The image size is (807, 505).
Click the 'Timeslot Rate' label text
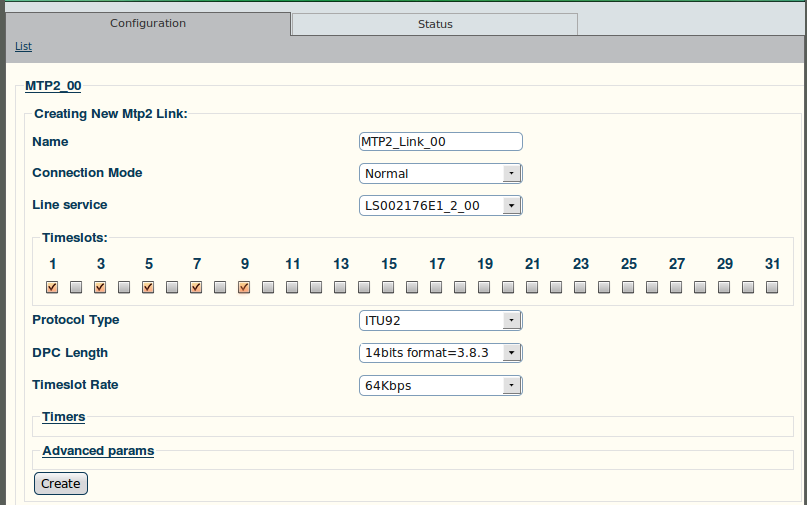(x=75, y=385)
